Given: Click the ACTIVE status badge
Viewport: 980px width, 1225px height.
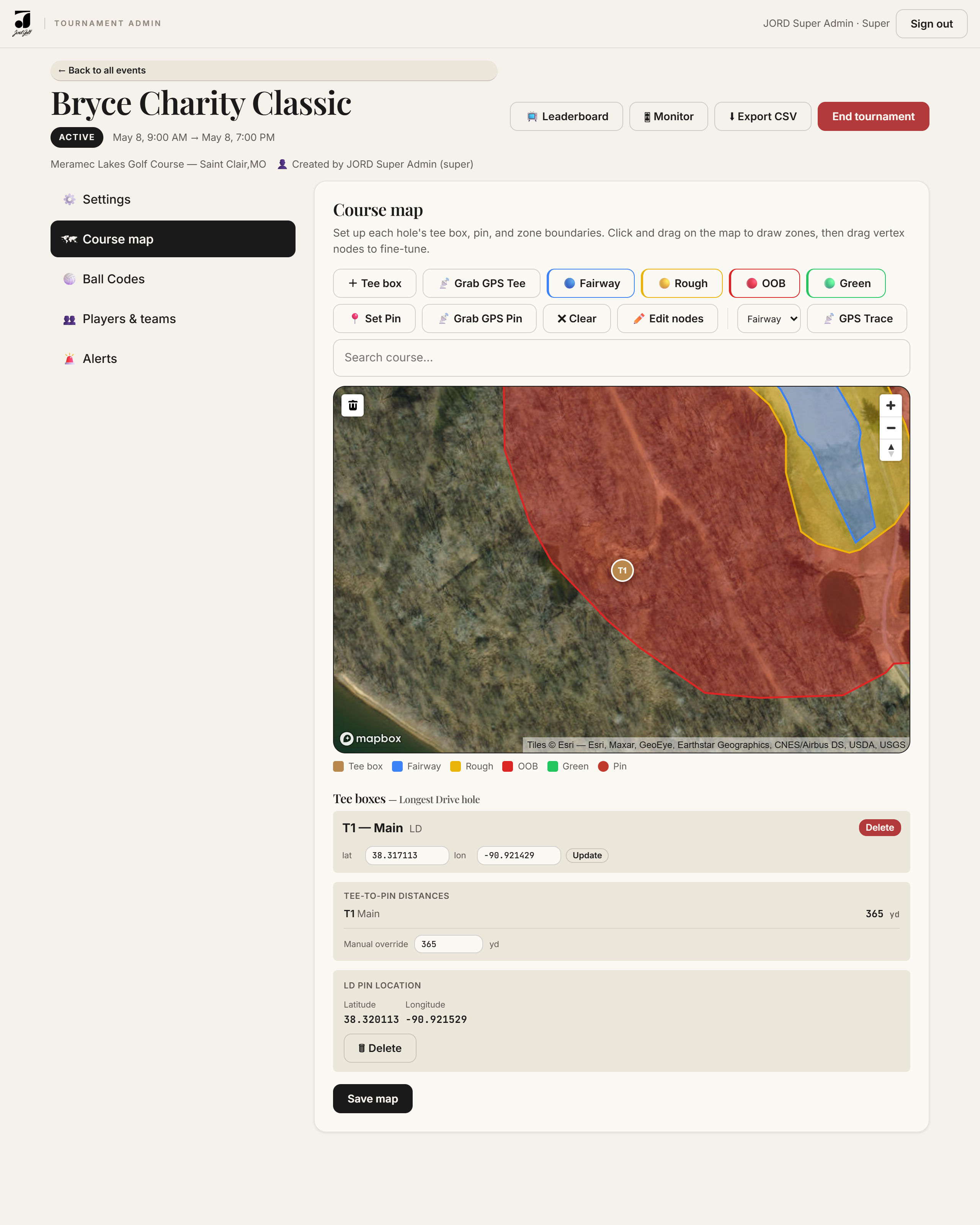Looking at the screenshot, I should pyautogui.click(x=77, y=137).
